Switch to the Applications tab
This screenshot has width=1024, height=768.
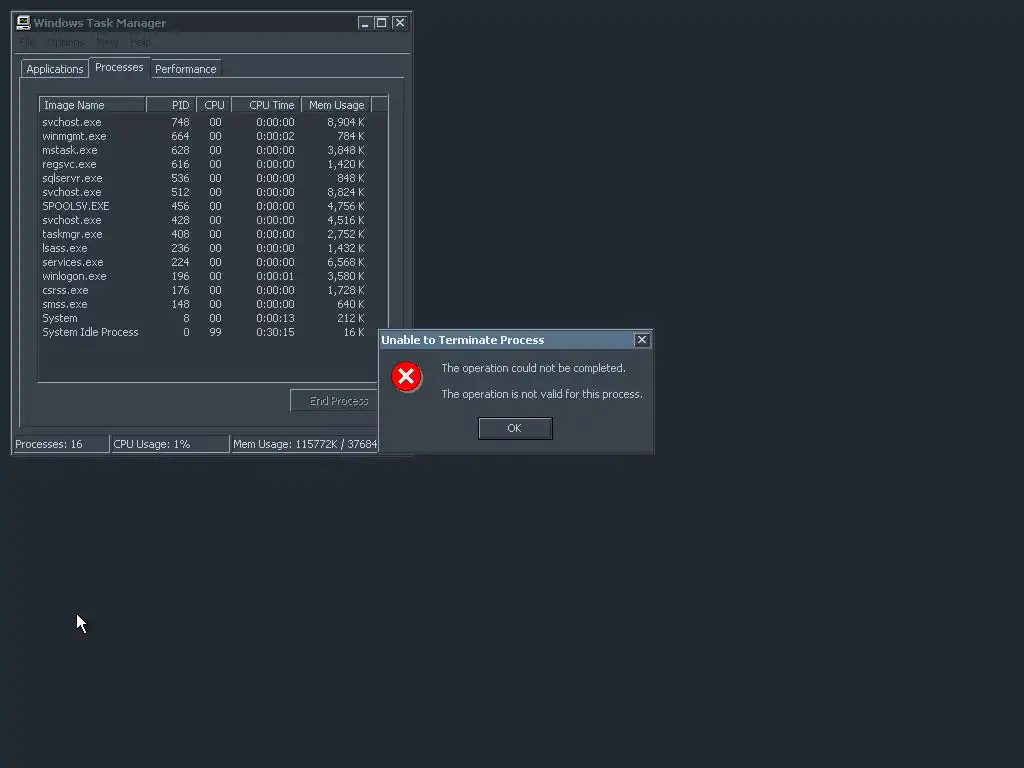(55, 69)
